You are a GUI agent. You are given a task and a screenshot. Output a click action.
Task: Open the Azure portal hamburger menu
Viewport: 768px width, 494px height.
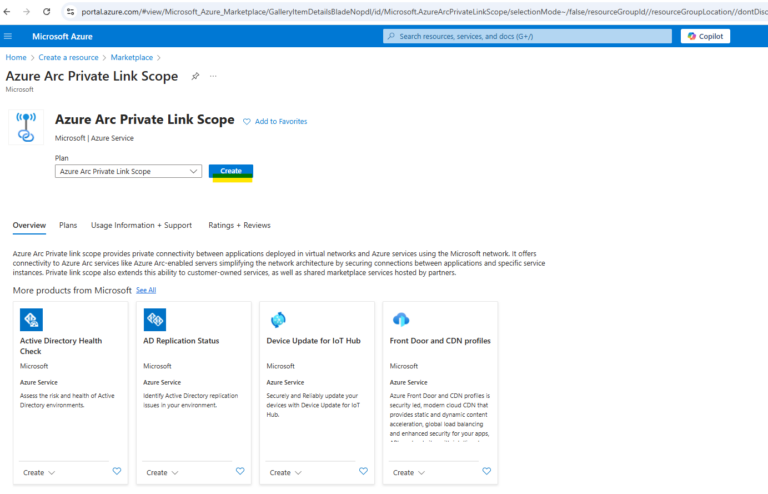[x=9, y=36]
